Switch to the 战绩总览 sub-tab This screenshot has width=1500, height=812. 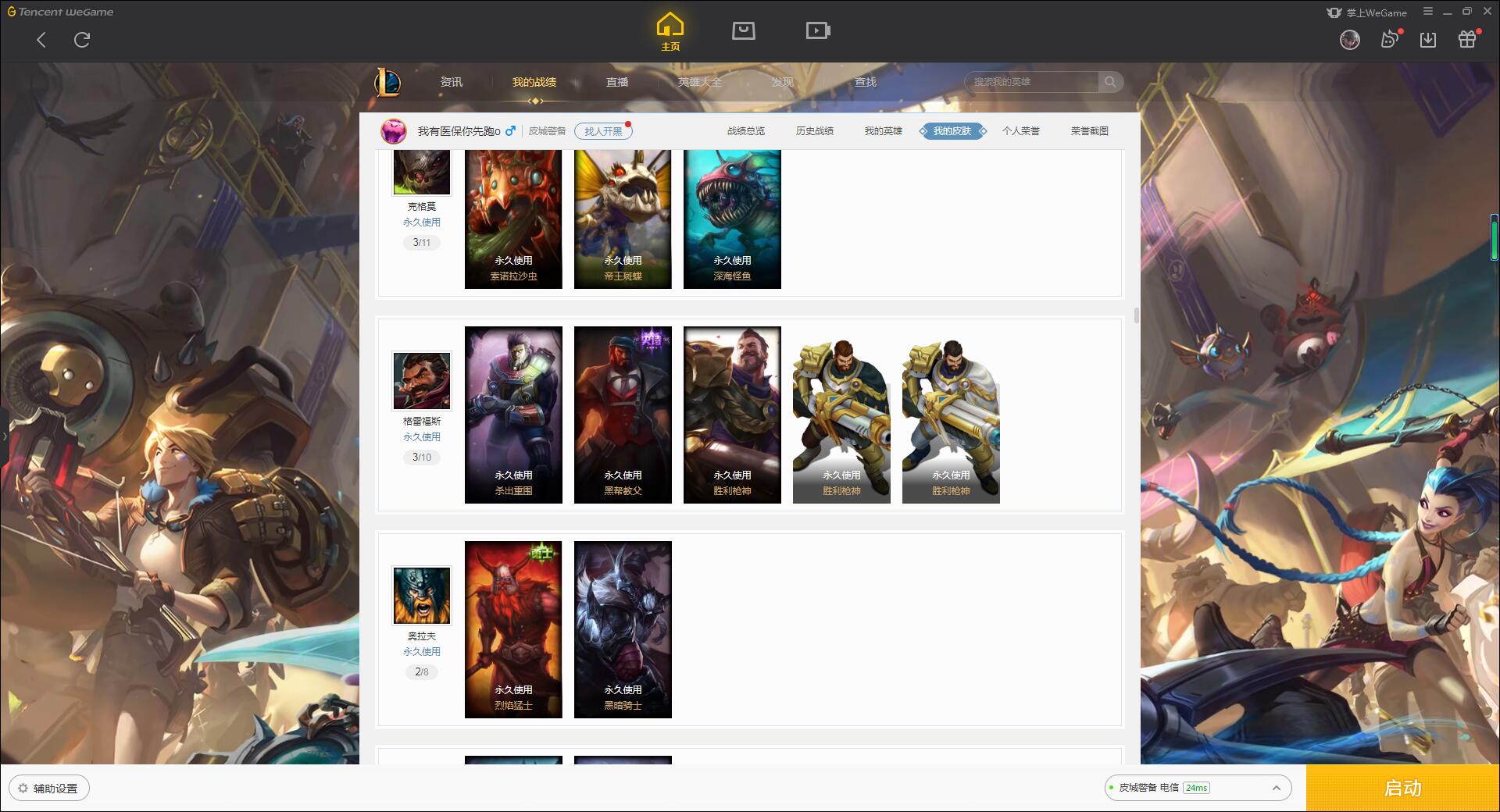[746, 131]
